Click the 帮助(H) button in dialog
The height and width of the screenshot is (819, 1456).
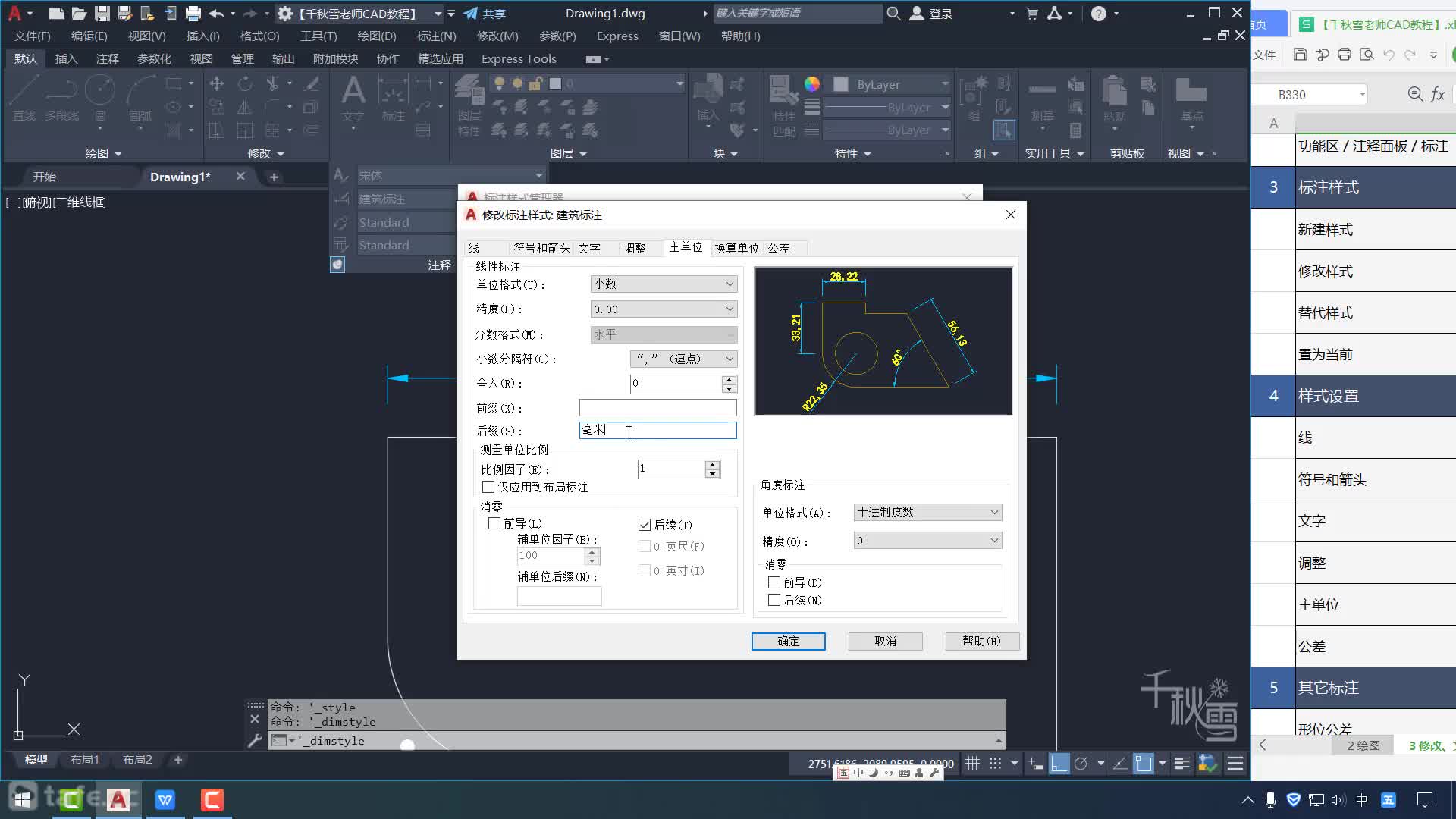pos(981,642)
